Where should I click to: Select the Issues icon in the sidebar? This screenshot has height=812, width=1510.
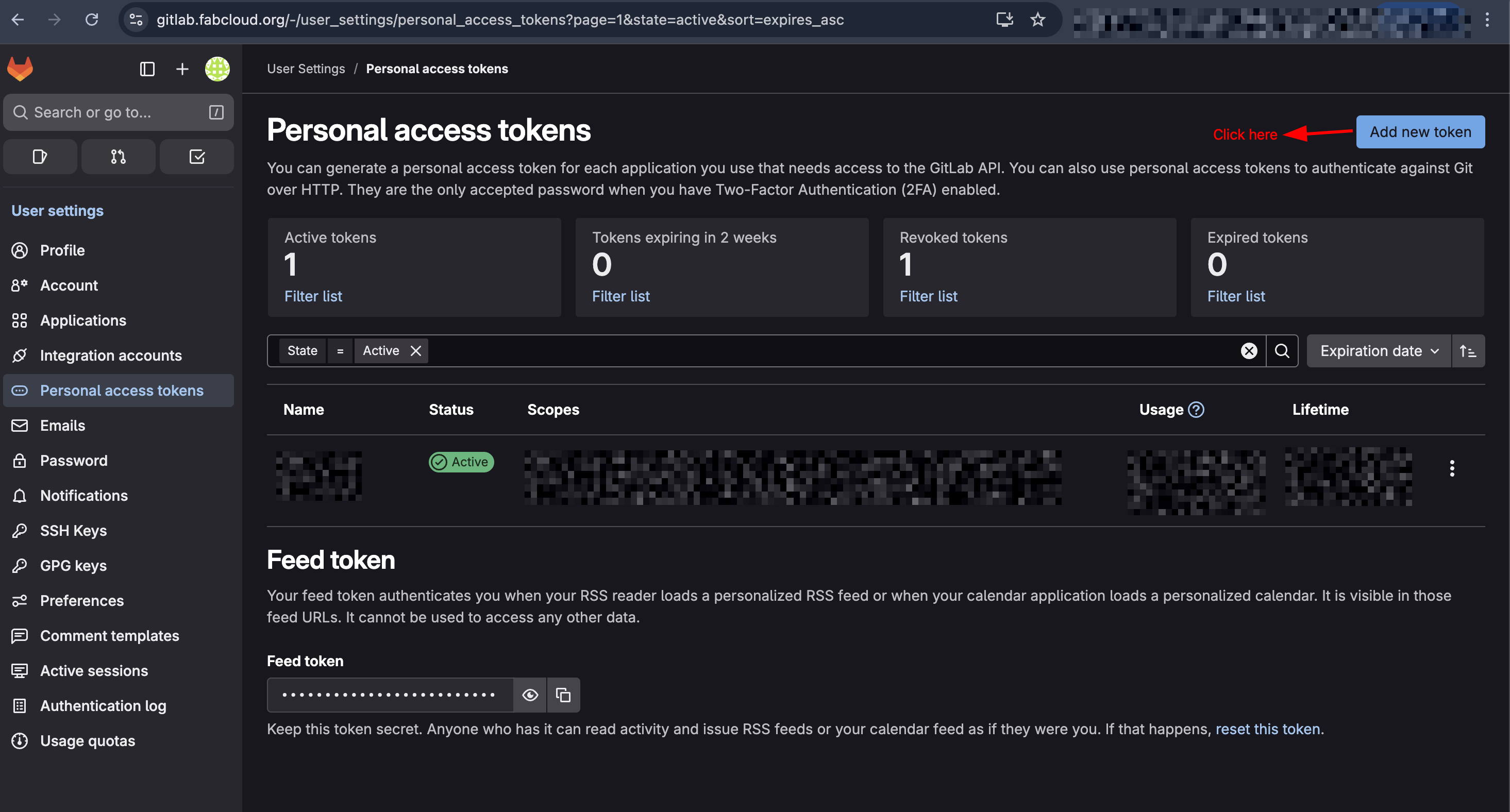(x=40, y=157)
